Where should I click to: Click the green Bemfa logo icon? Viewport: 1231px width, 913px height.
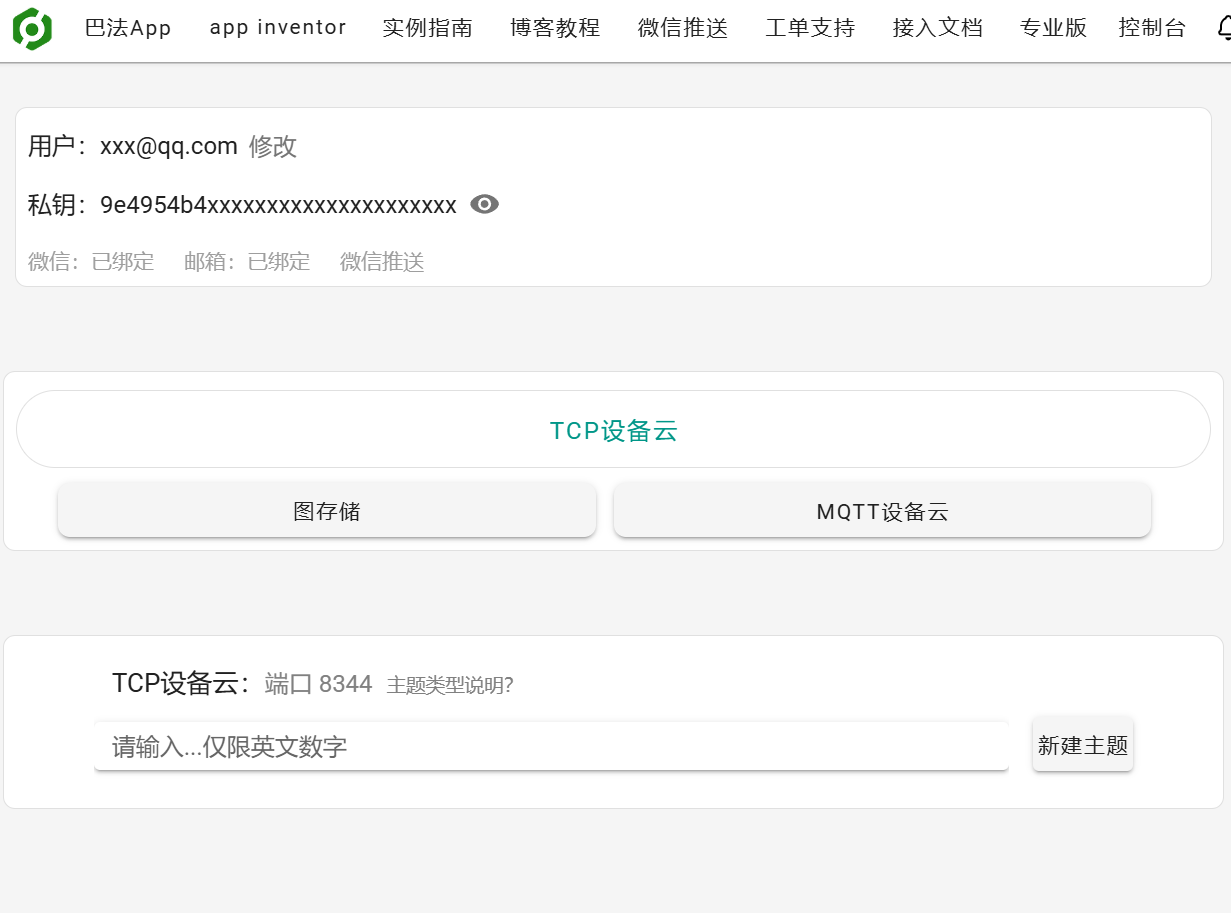click(x=32, y=29)
